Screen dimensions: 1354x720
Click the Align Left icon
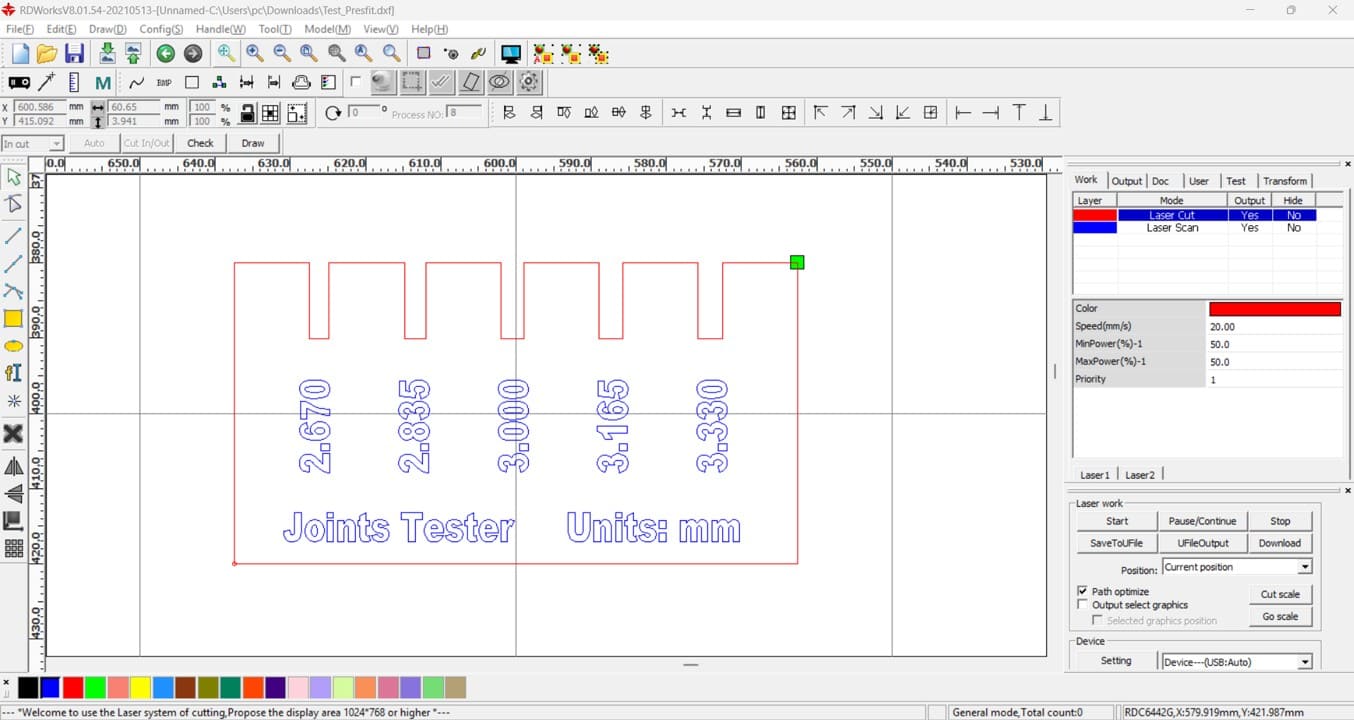pyautogui.click(x=509, y=113)
